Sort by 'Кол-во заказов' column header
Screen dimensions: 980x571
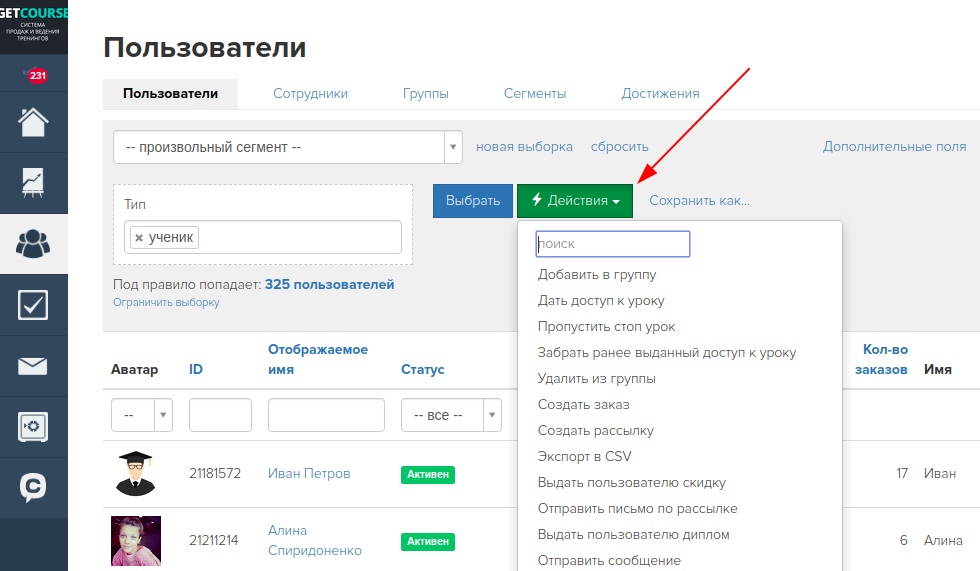click(x=881, y=359)
